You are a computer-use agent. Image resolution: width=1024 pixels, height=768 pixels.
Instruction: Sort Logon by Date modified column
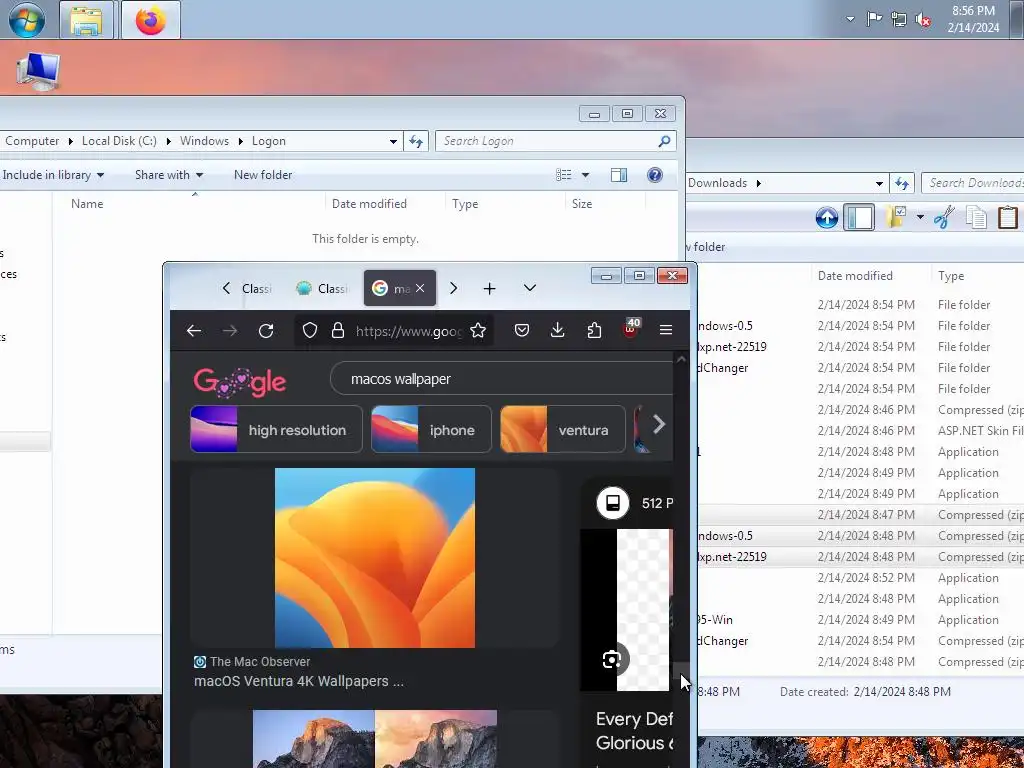tap(369, 204)
